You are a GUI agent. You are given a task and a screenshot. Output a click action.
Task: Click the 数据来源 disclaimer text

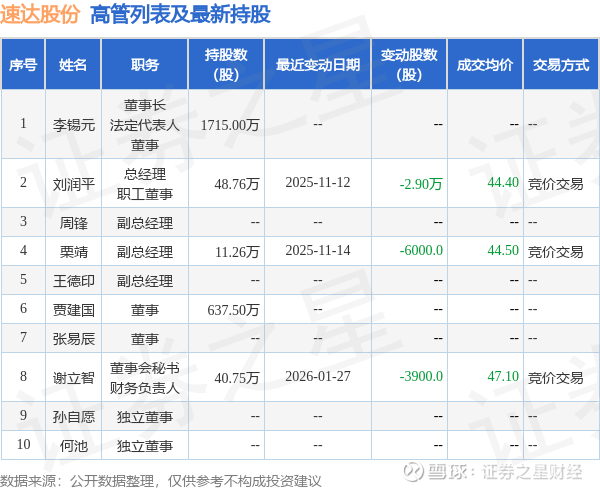(161, 481)
